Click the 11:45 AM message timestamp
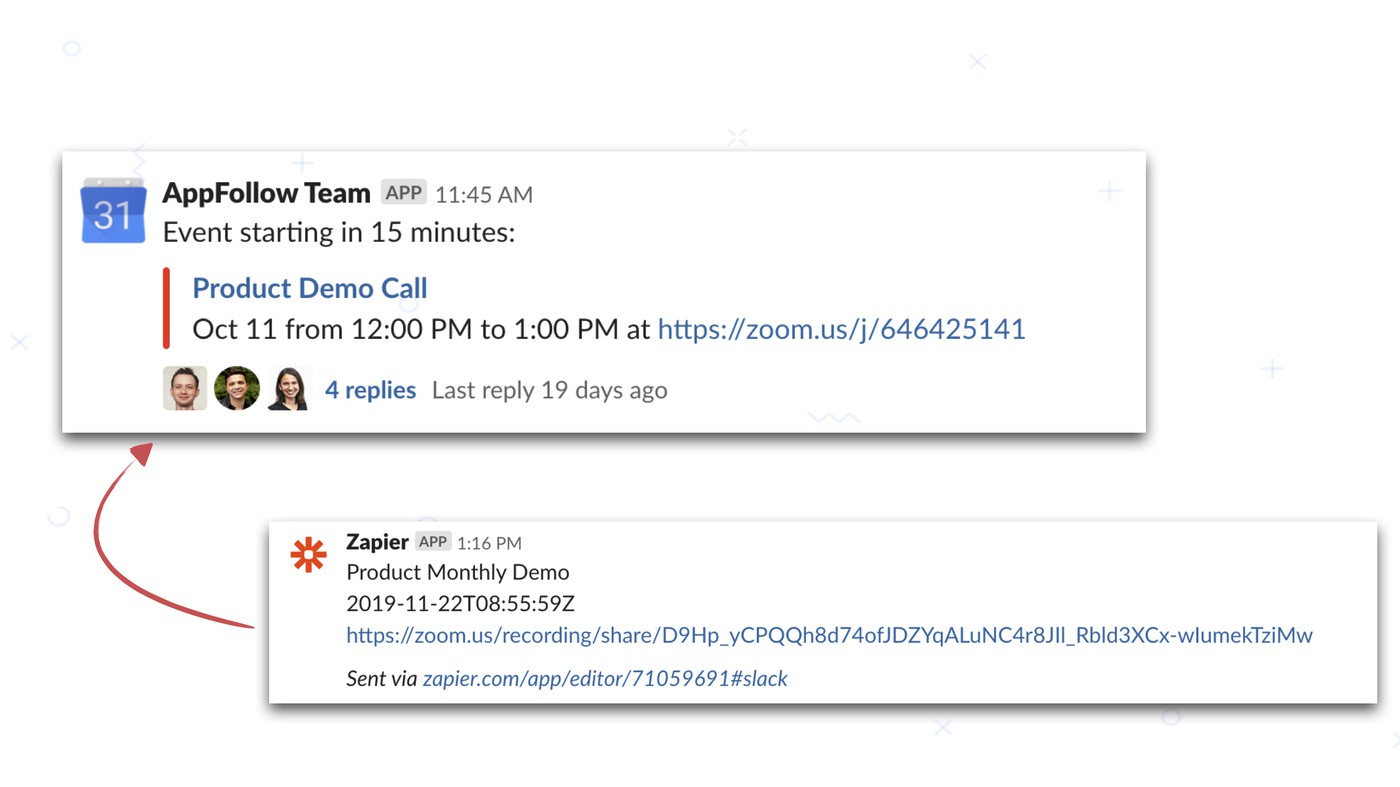Image resolution: width=1400 pixels, height=787 pixels. tap(484, 194)
